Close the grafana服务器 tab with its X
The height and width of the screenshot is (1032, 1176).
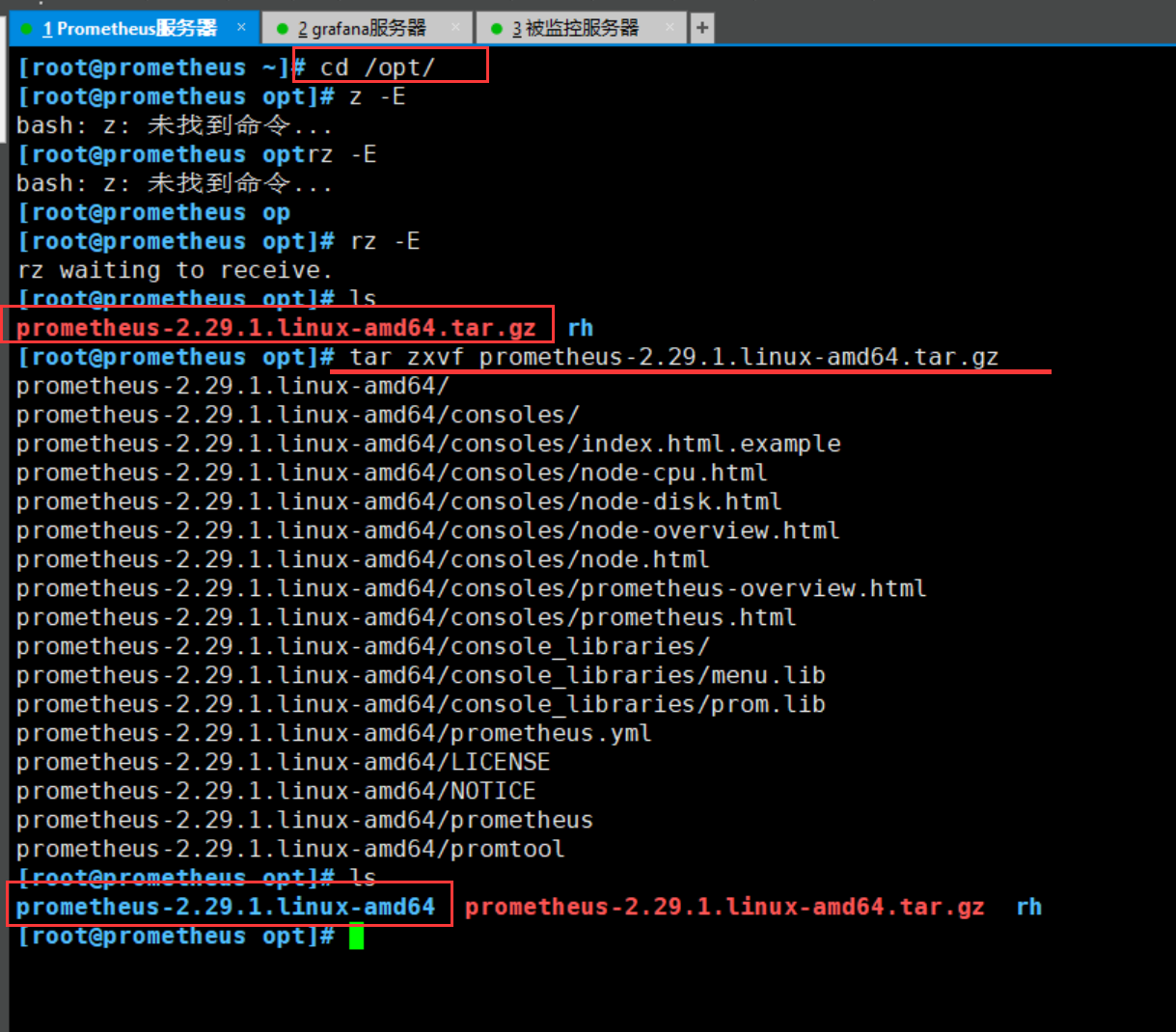[455, 27]
